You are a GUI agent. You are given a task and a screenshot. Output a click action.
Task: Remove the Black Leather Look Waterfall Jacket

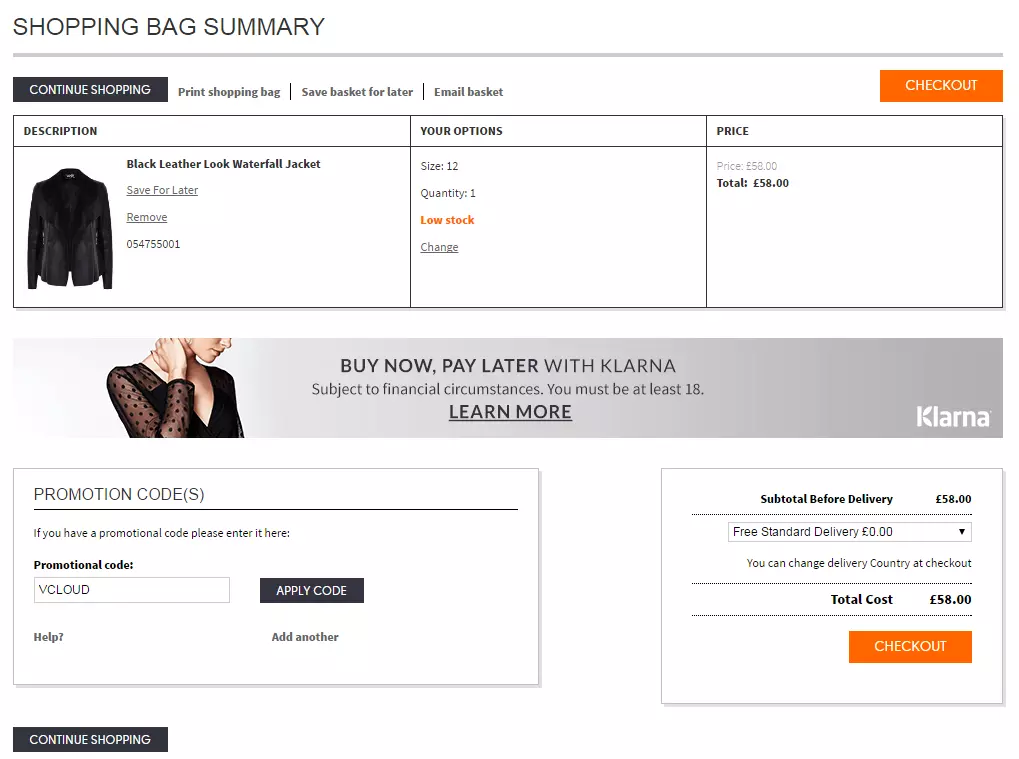click(146, 217)
